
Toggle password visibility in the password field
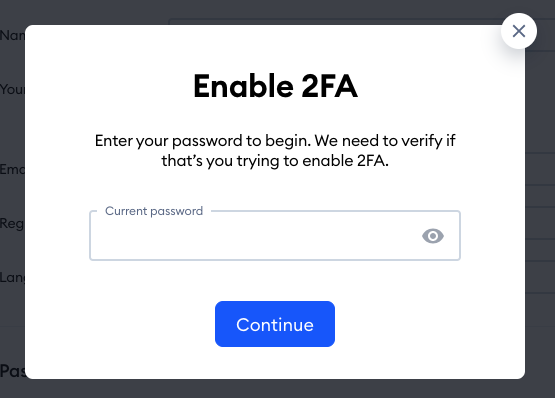(x=433, y=236)
